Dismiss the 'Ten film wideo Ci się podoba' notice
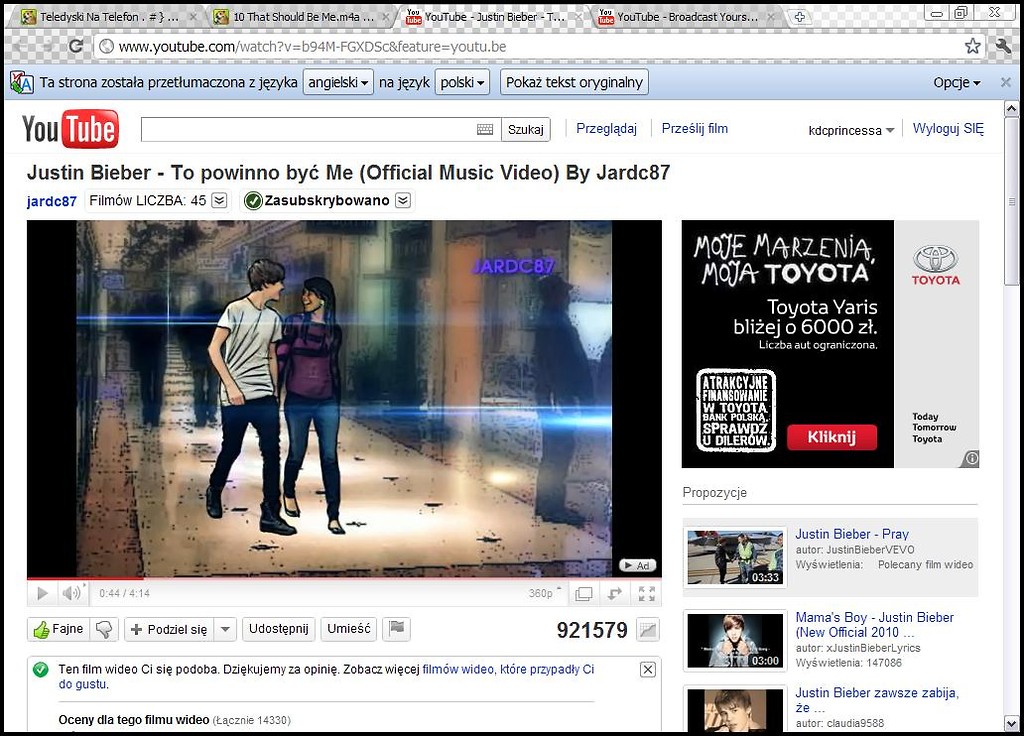 point(647,669)
